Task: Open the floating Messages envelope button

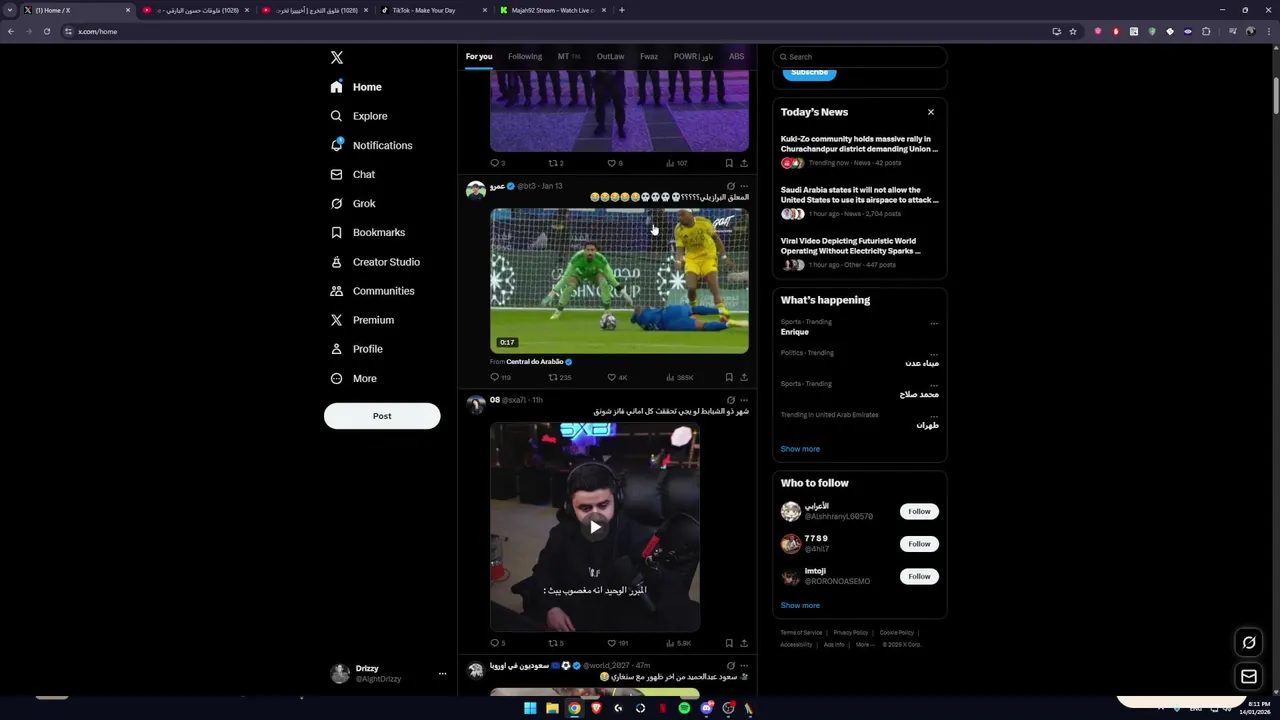Action: [x=1249, y=677]
